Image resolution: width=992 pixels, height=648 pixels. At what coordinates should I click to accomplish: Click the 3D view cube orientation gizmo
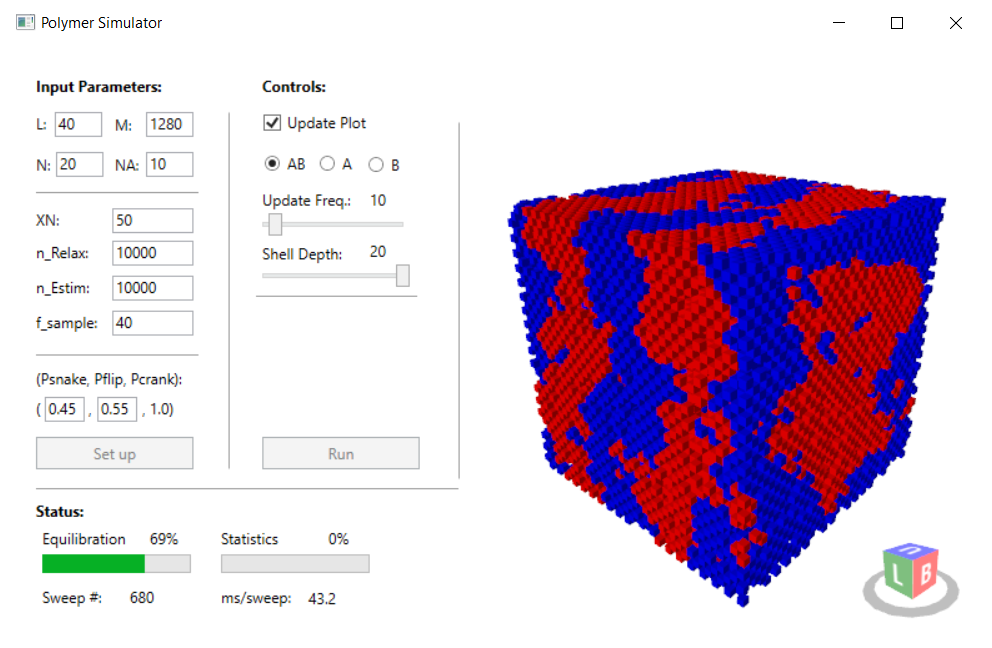pyautogui.click(x=909, y=575)
